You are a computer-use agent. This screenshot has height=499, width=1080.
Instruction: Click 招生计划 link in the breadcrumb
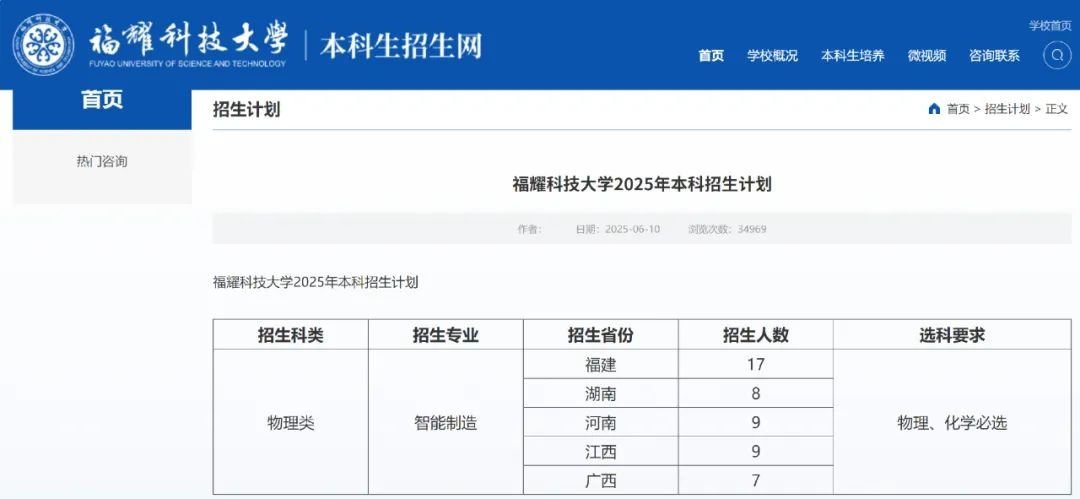[1007, 109]
